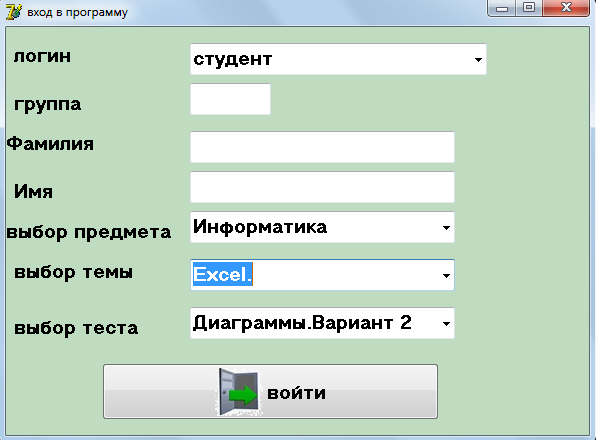Focus the группа input field
The height and width of the screenshot is (440, 596).
pyautogui.click(x=230, y=99)
